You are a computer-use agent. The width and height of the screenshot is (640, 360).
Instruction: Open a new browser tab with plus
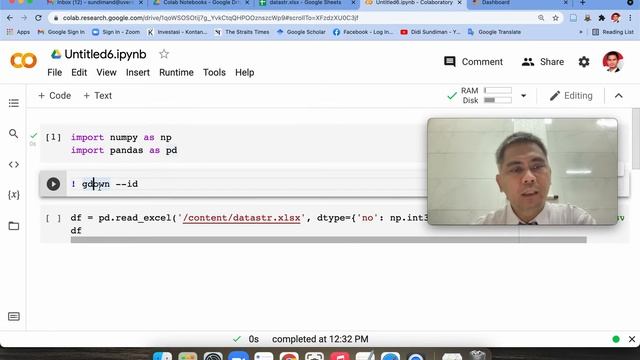[582, 3]
